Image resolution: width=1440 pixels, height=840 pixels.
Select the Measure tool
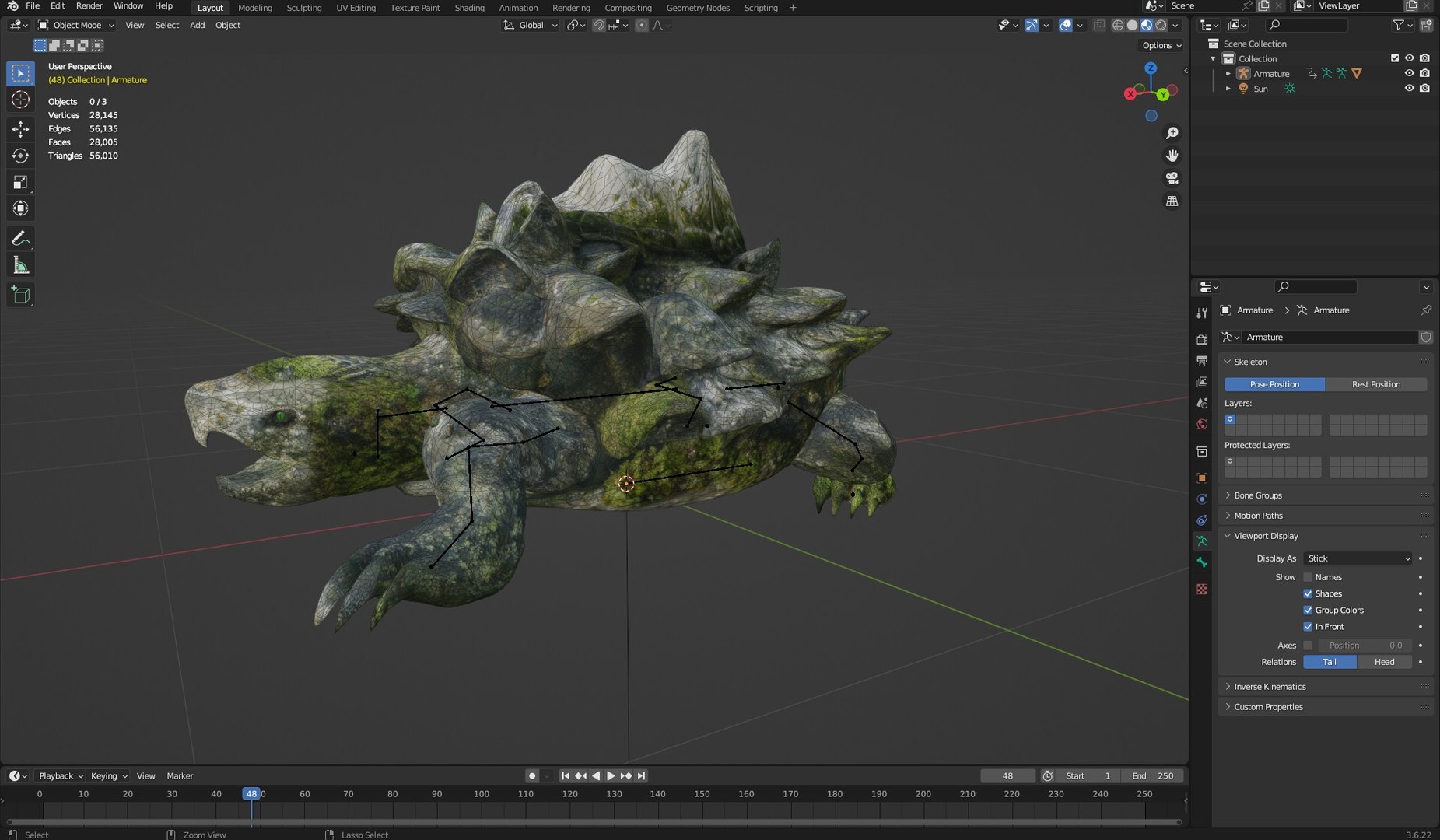pos(21,265)
